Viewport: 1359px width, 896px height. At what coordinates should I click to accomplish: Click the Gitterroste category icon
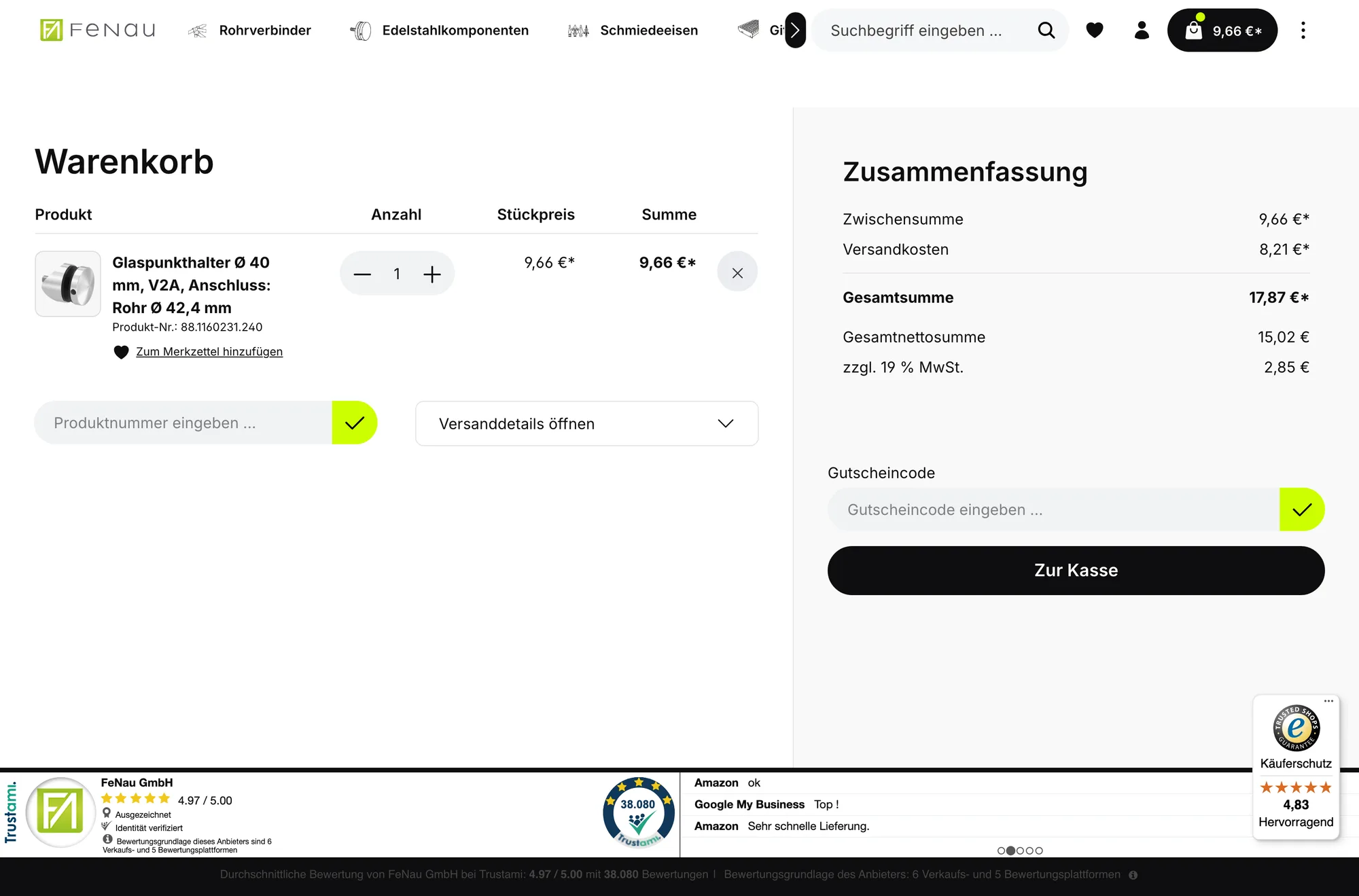(748, 30)
